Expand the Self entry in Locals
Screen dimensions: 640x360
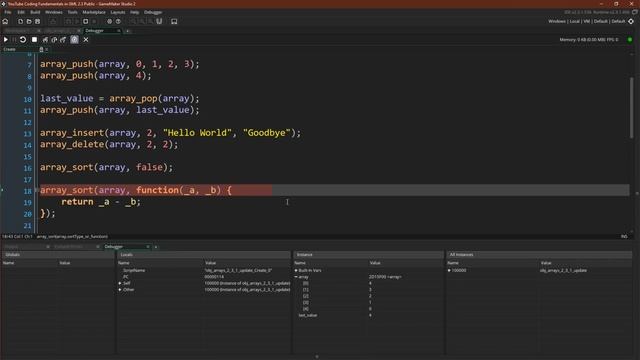point(120,283)
